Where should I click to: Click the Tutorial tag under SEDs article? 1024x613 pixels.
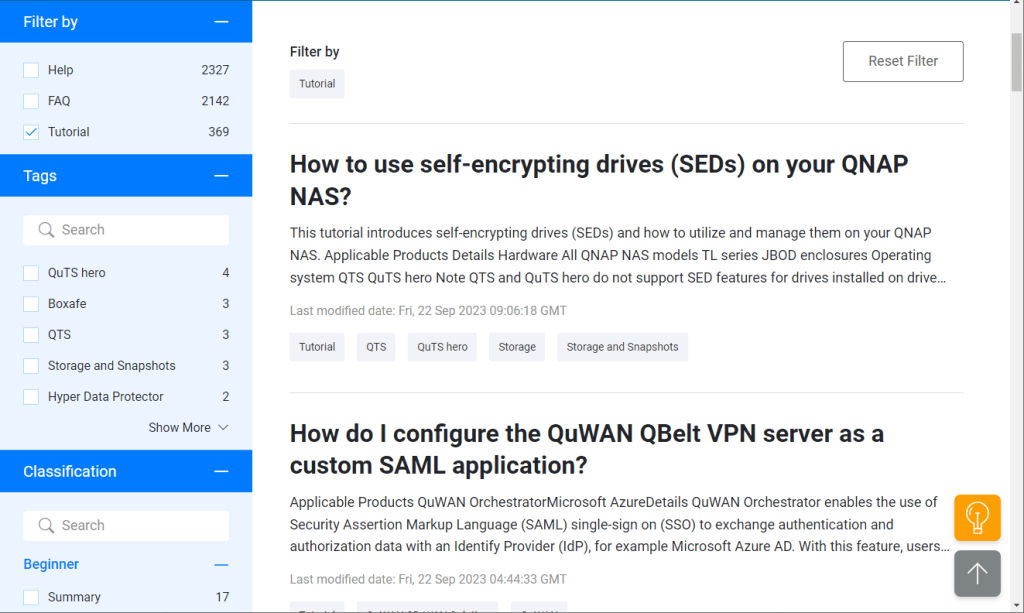[317, 347]
